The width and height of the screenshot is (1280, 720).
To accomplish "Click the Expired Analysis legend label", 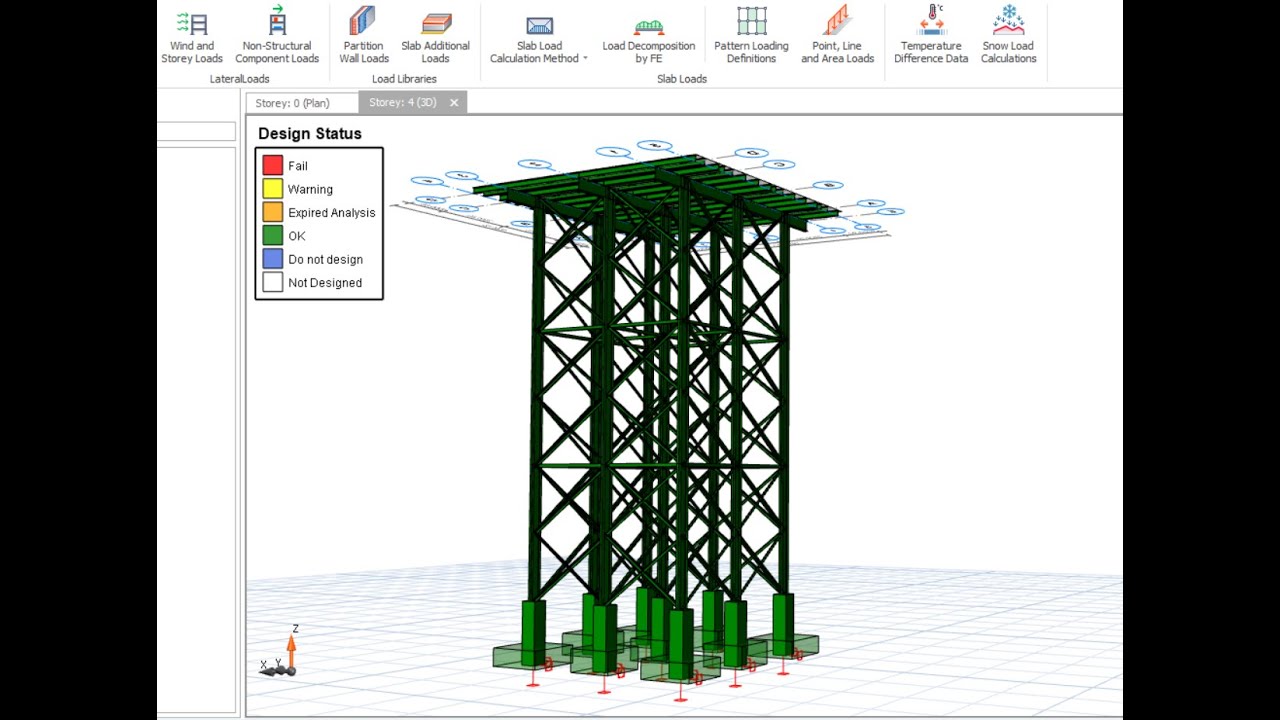I will [332, 213].
